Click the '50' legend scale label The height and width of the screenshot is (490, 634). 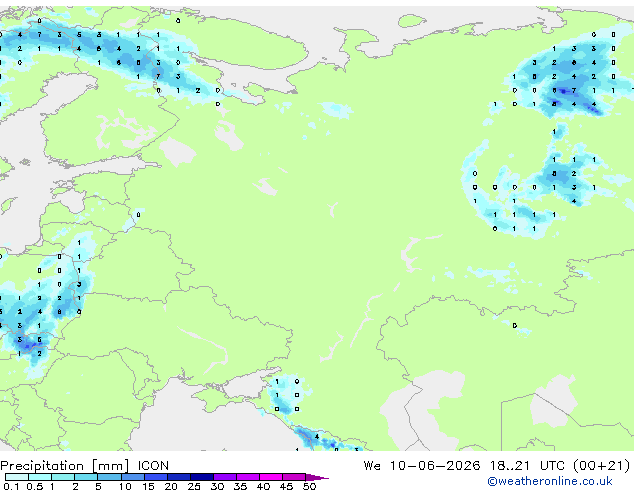[x=309, y=486]
